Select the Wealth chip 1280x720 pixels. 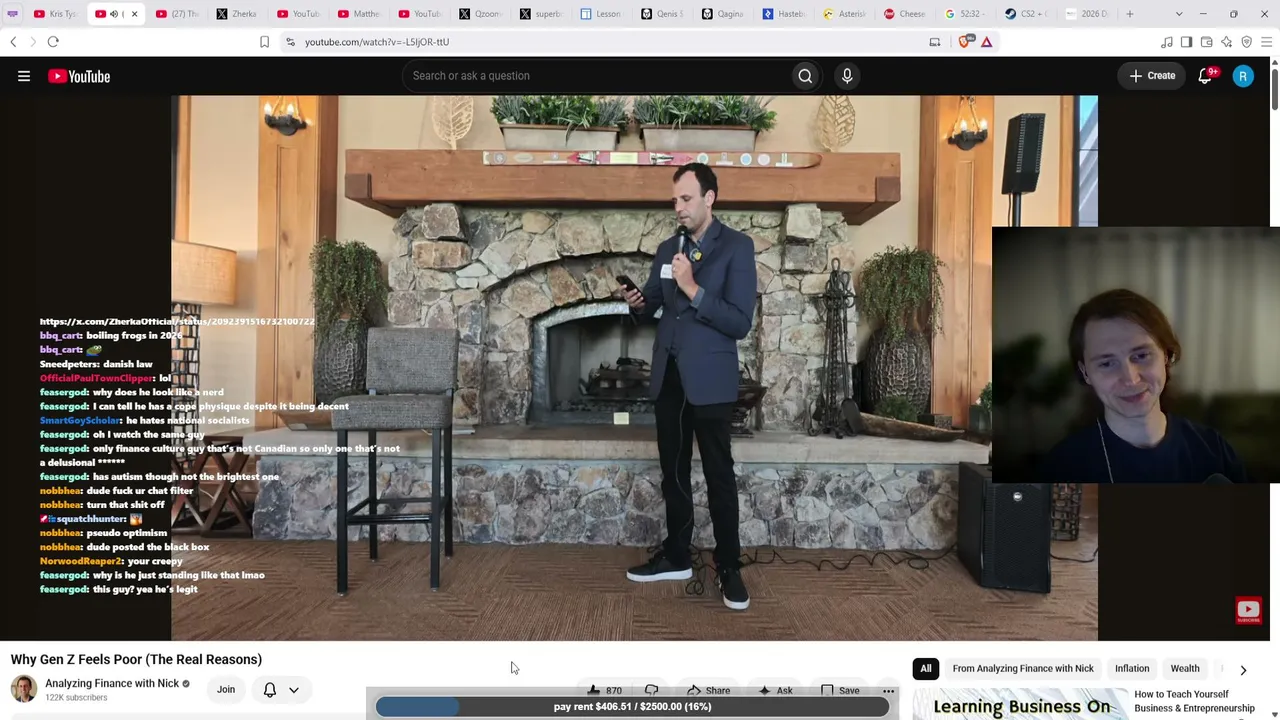click(x=1185, y=669)
